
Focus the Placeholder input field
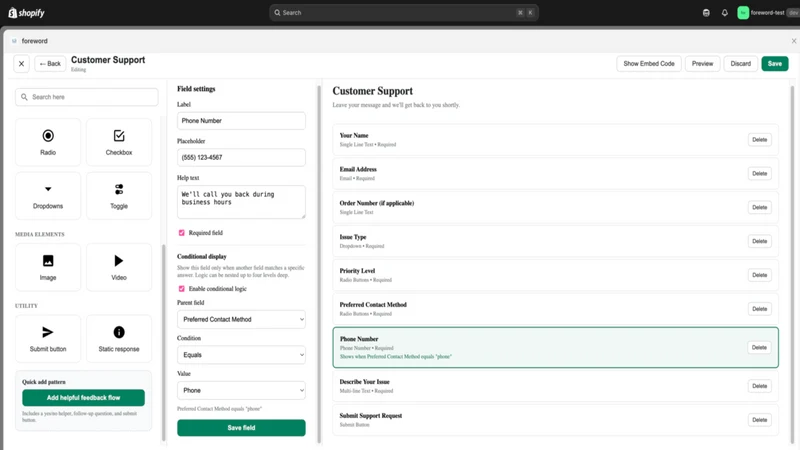click(241, 157)
